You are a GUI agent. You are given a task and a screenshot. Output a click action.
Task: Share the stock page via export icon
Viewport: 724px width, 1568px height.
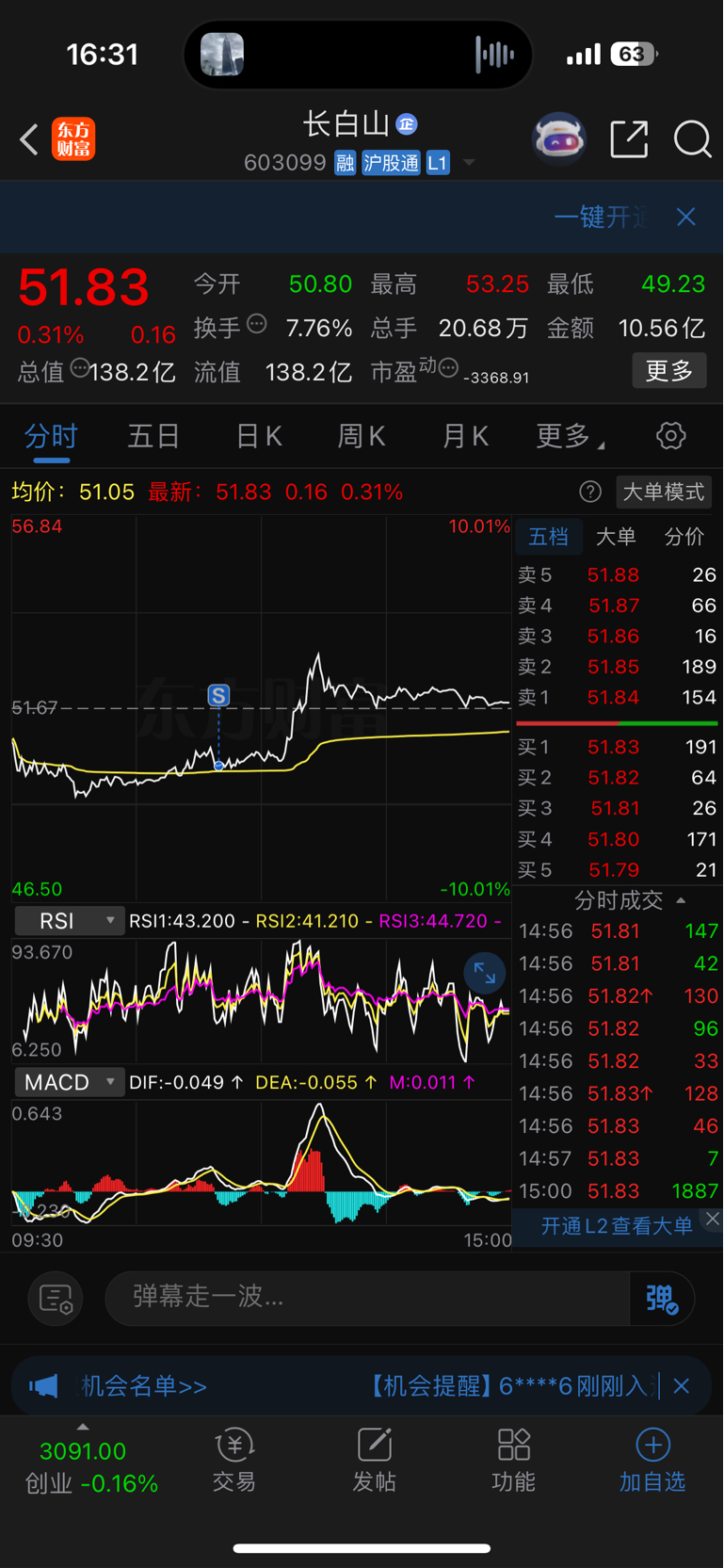(x=629, y=139)
